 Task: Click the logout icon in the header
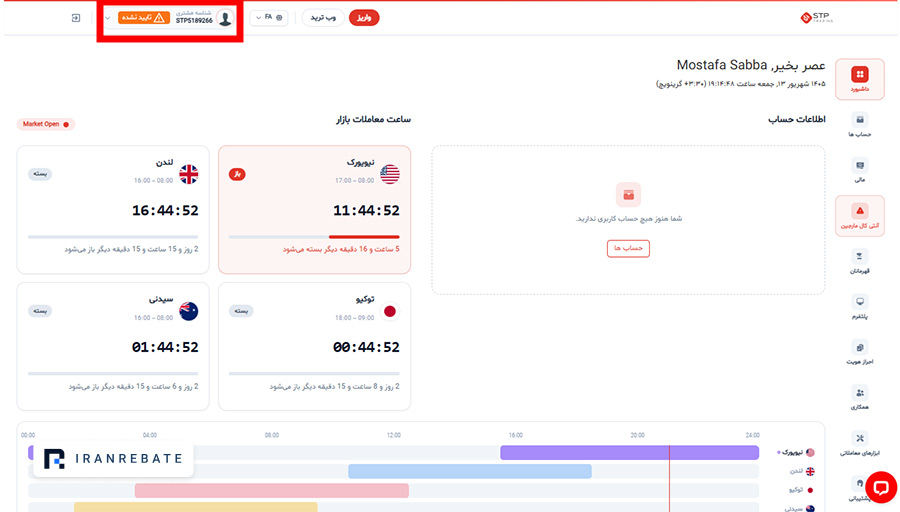76,18
